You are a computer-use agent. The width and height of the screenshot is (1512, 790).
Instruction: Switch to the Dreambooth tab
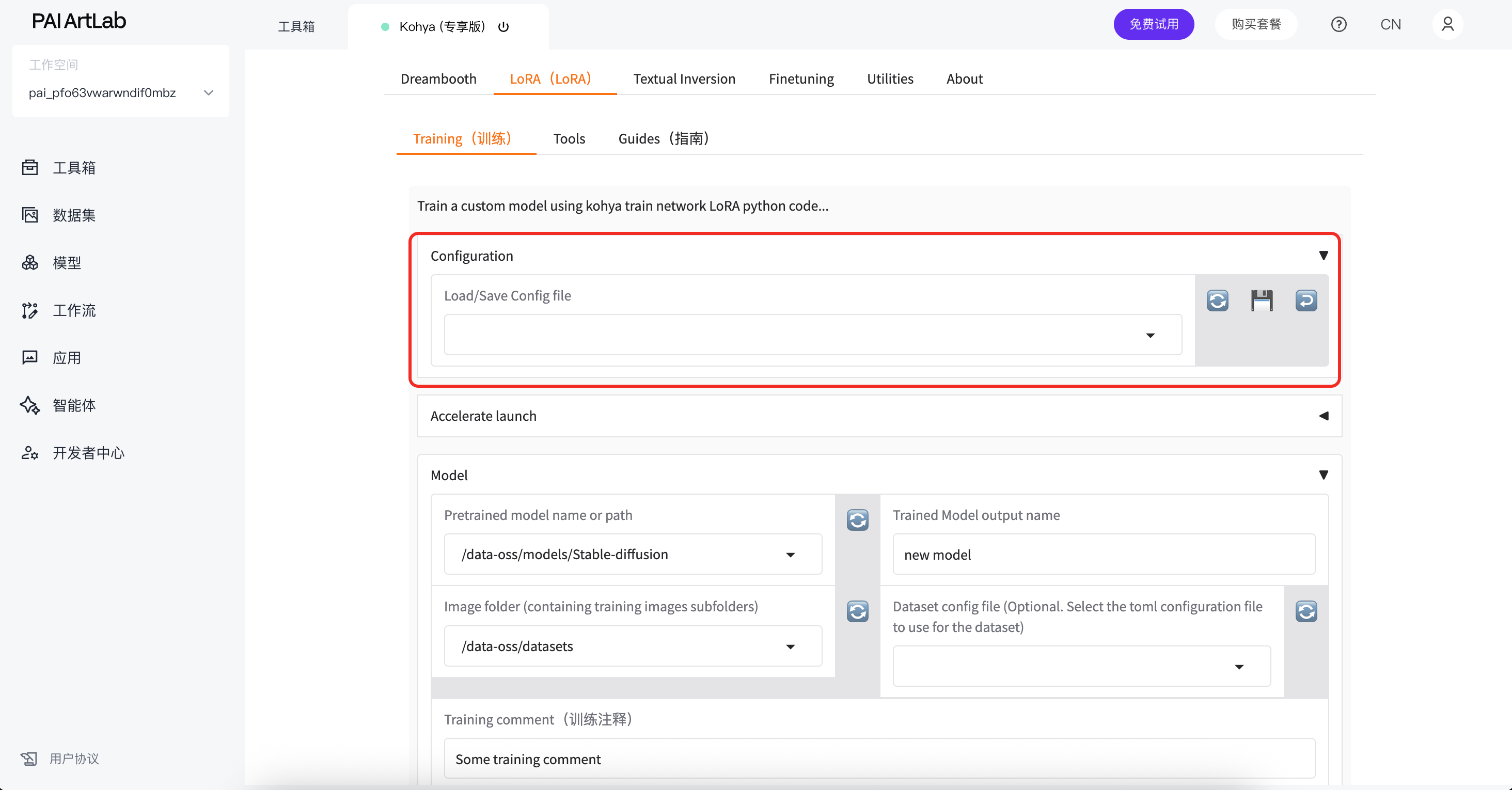[438, 78]
